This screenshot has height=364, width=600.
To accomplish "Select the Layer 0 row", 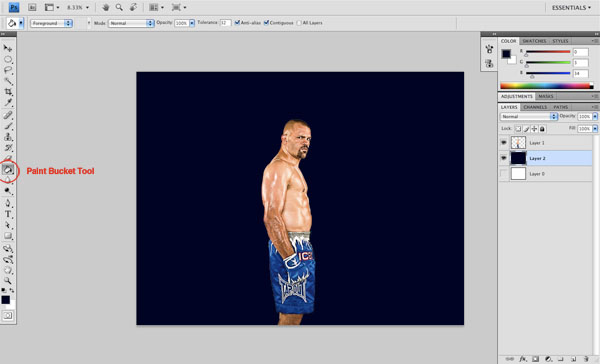I will [546, 173].
